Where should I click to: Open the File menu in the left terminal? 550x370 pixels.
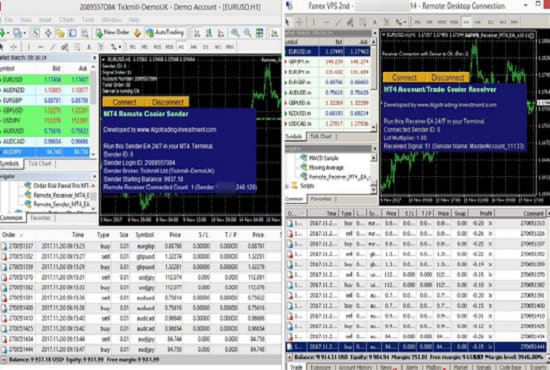click(9, 20)
